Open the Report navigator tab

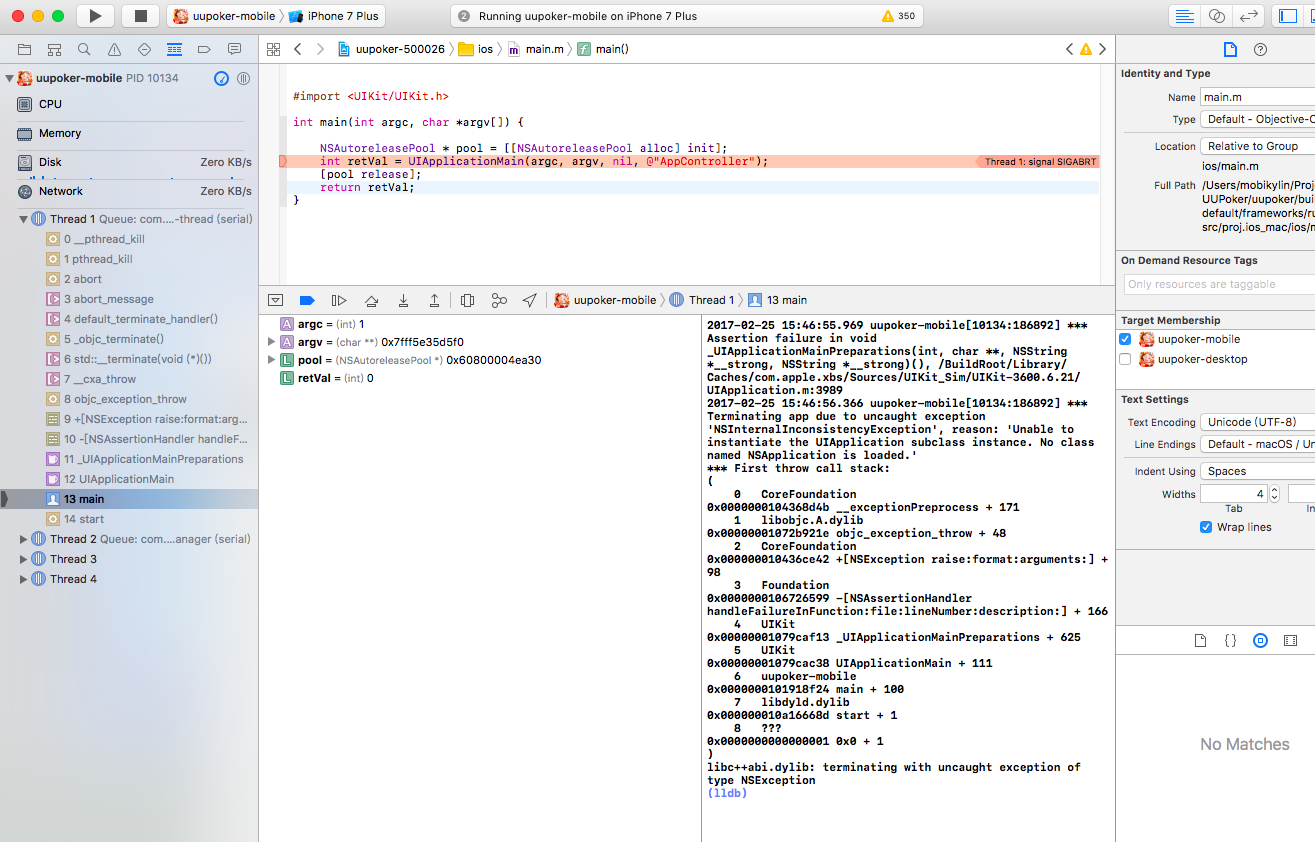click(234, 49)
